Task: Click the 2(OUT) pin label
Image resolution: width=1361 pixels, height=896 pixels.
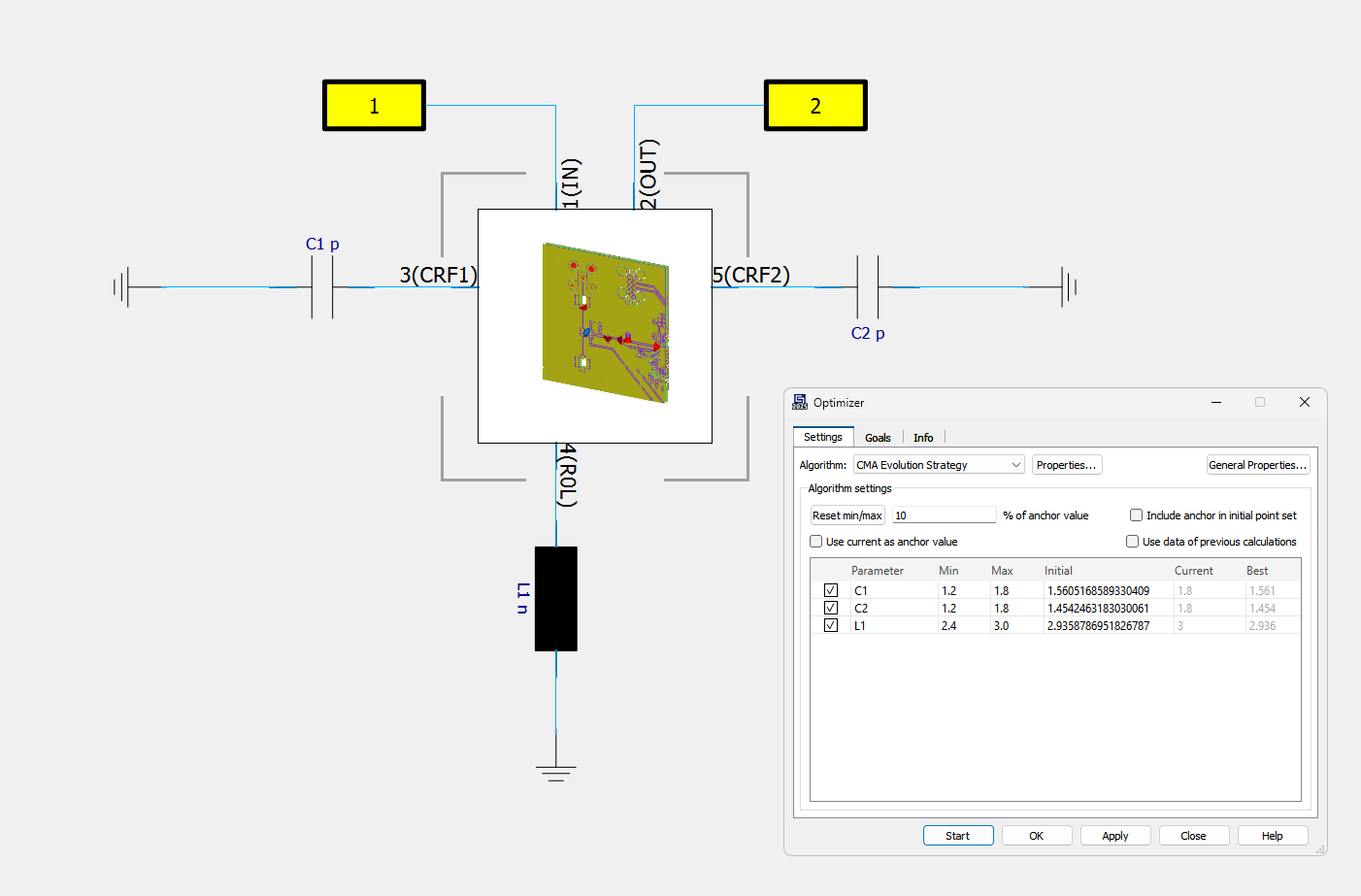Action: pyautogui.click(x=648, y=175)
